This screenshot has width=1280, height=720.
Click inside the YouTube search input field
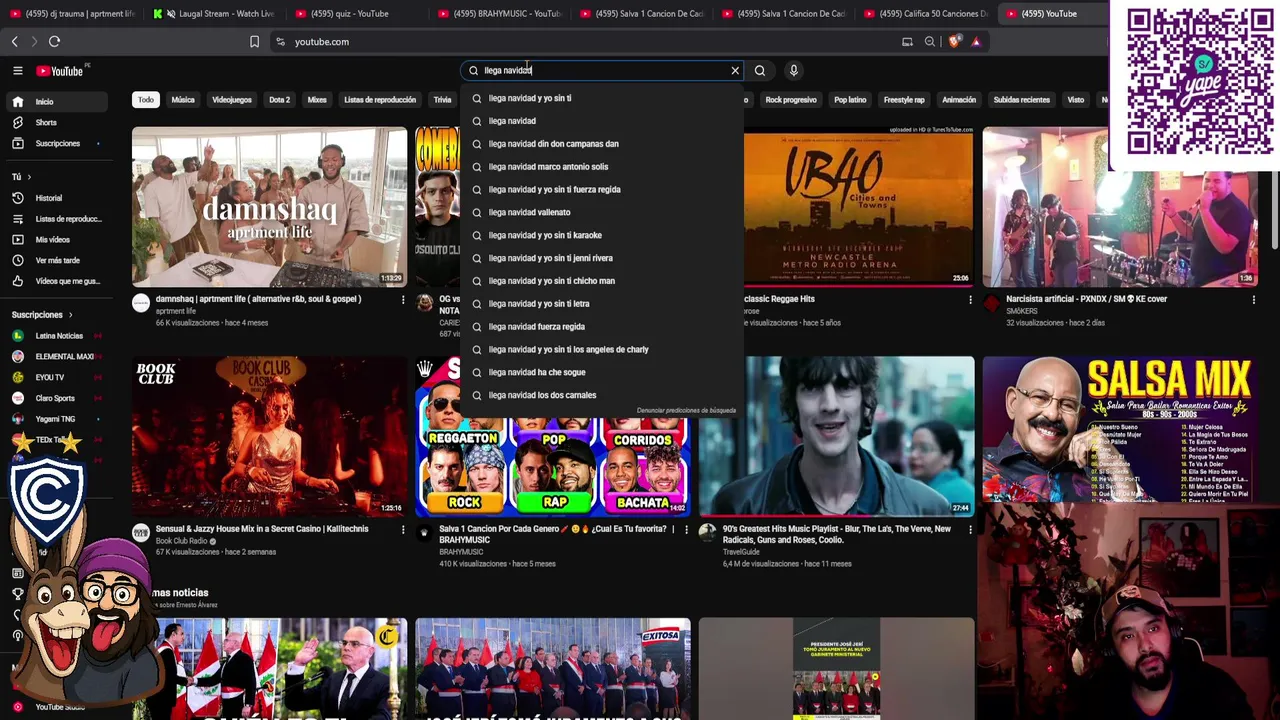[600, 70]
